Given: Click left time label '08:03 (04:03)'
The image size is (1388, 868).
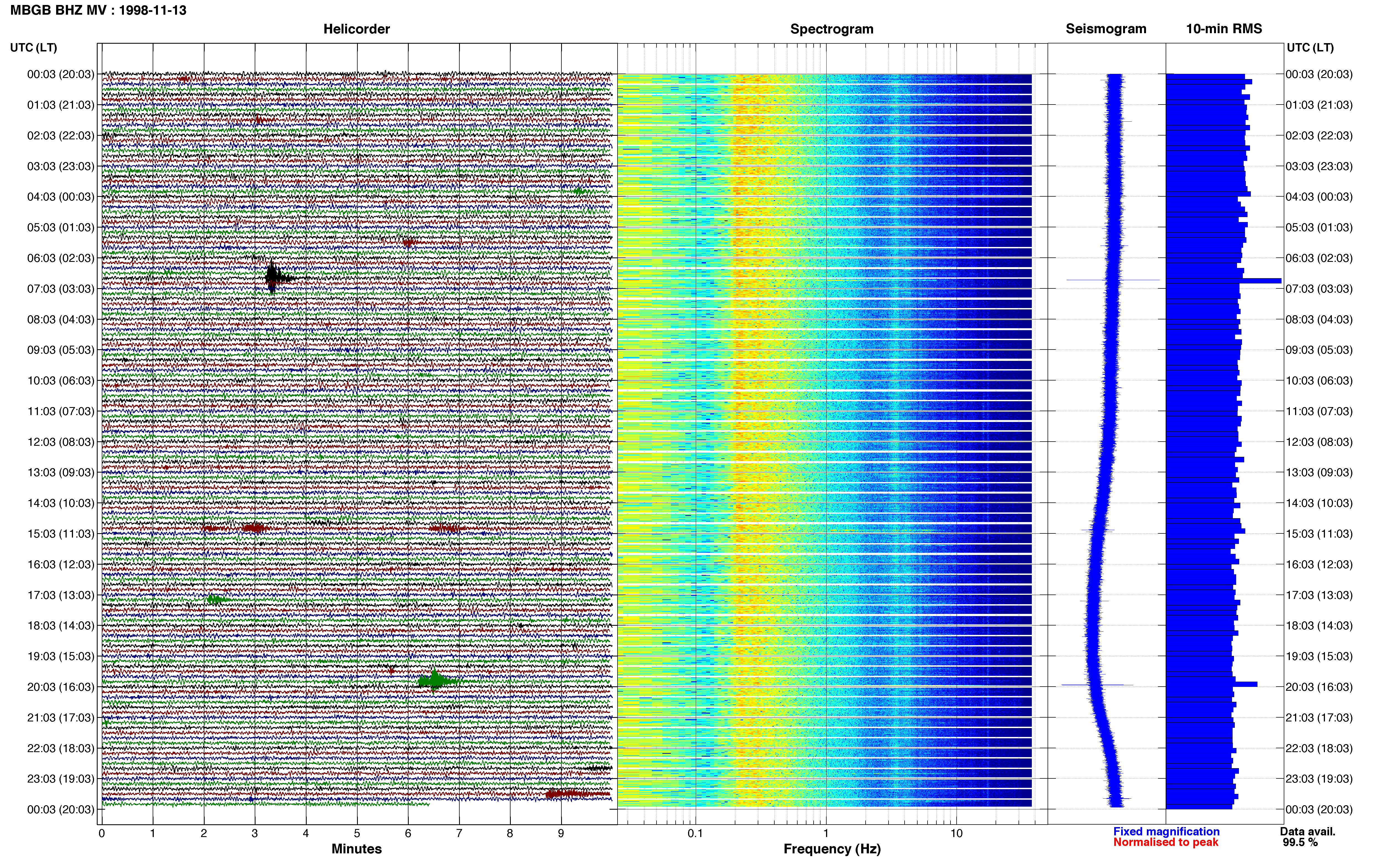Looking at the screenshot, I should pyautogui.click(x=61, y=319).
